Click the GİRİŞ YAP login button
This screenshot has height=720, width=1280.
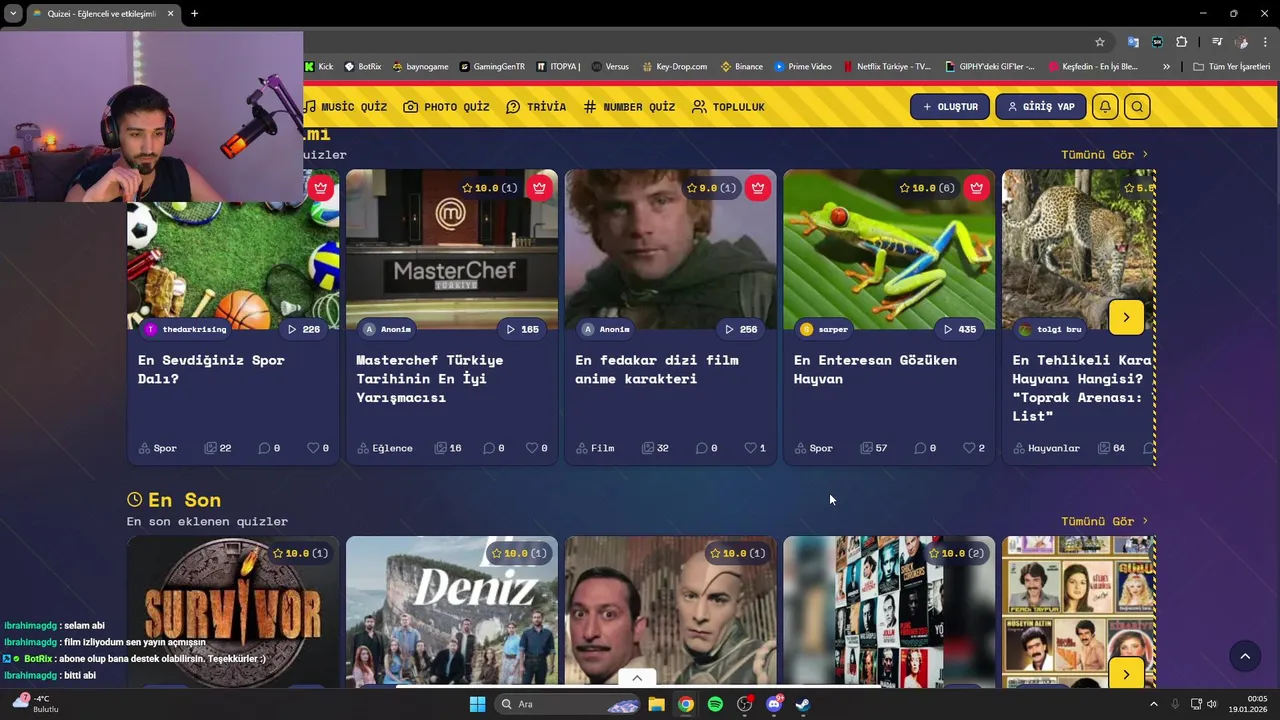pos(1040,107)
